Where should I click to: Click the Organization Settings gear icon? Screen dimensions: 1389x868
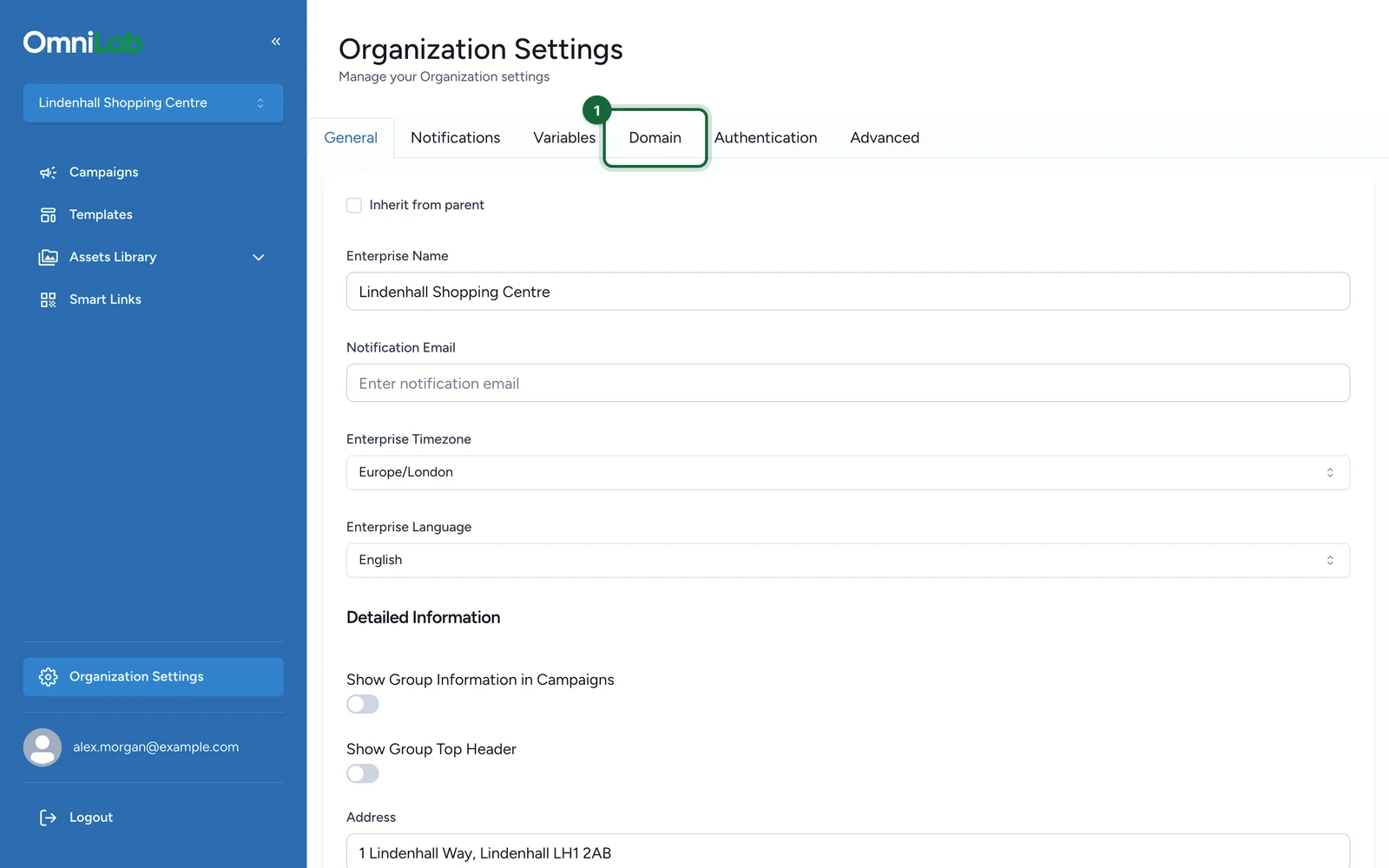coord(48,677)
